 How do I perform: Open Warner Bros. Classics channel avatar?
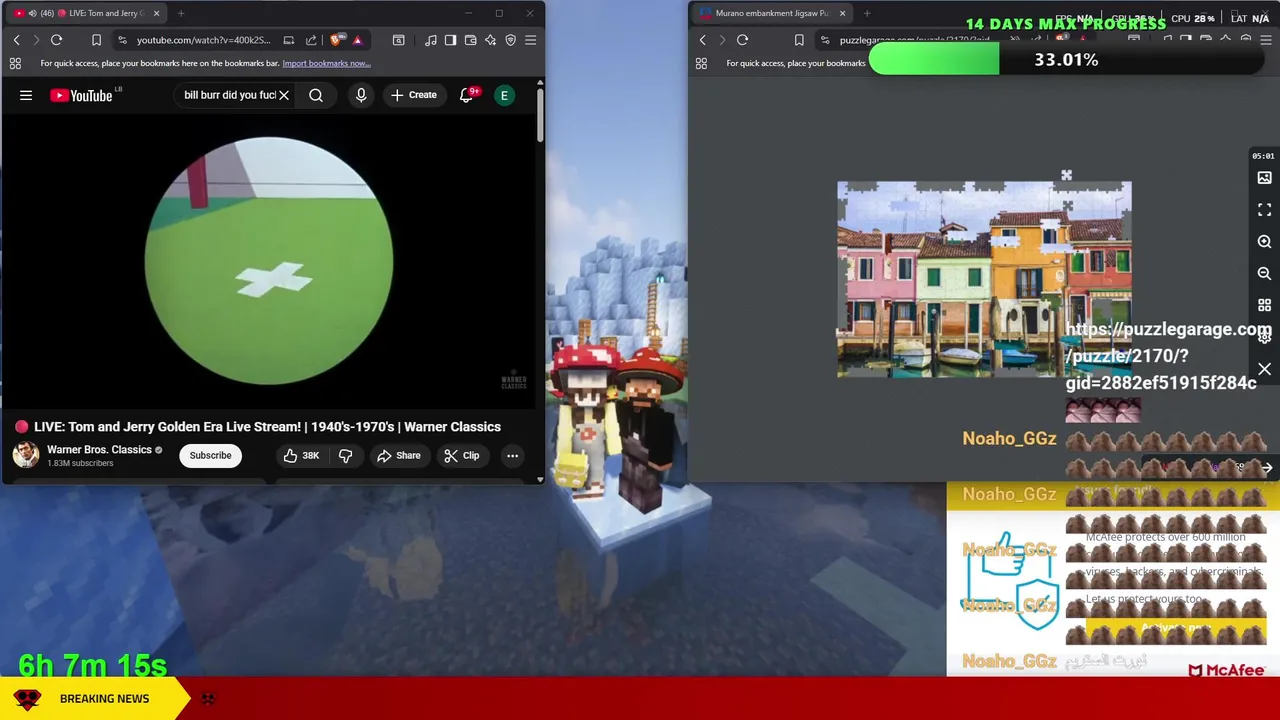(26, 455)
